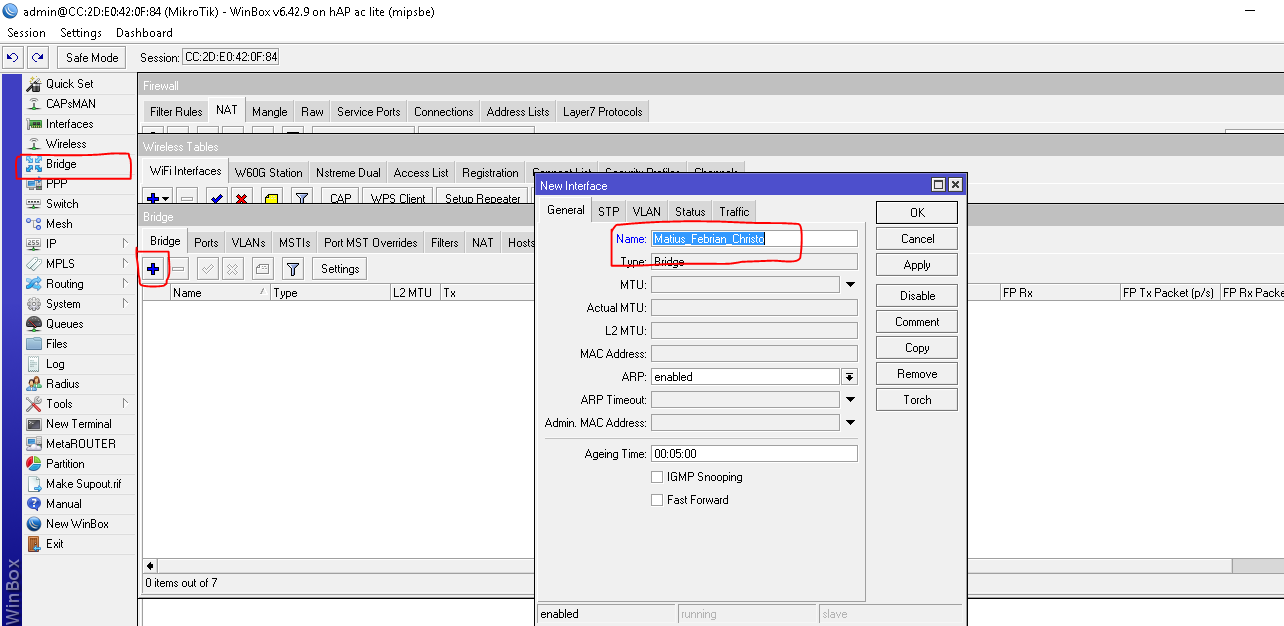The image size is (1284, 626).
Task: Open Queues in the sidebar
Action: (x=64, y=324)
